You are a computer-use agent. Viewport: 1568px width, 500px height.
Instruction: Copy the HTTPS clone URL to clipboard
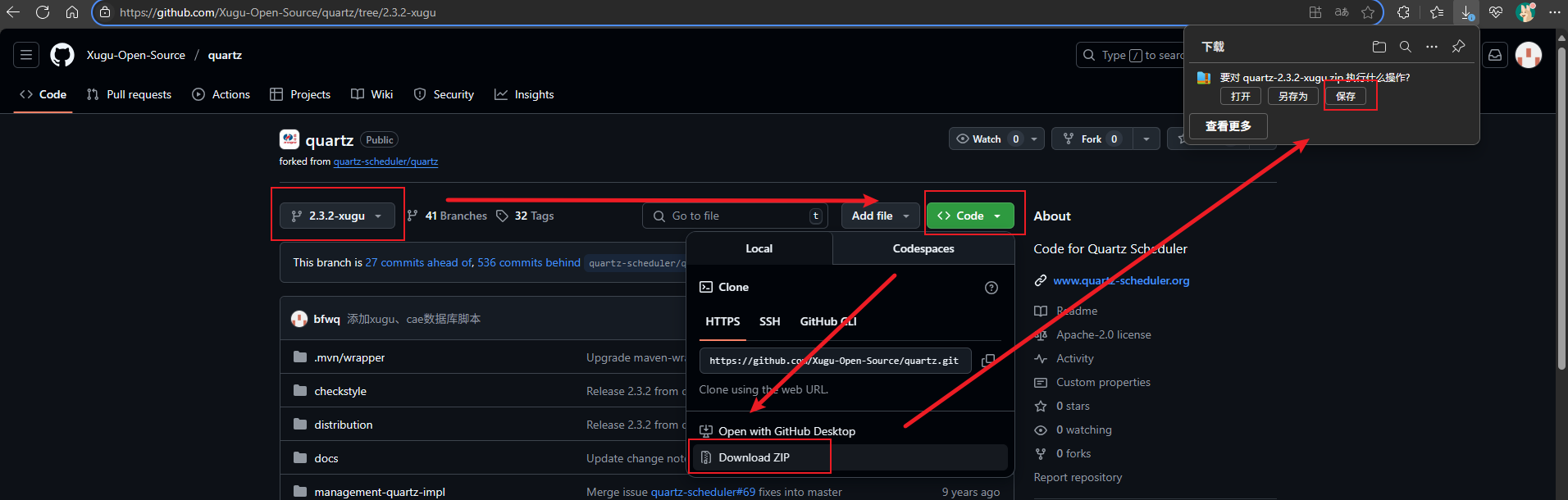pos(988,361)
